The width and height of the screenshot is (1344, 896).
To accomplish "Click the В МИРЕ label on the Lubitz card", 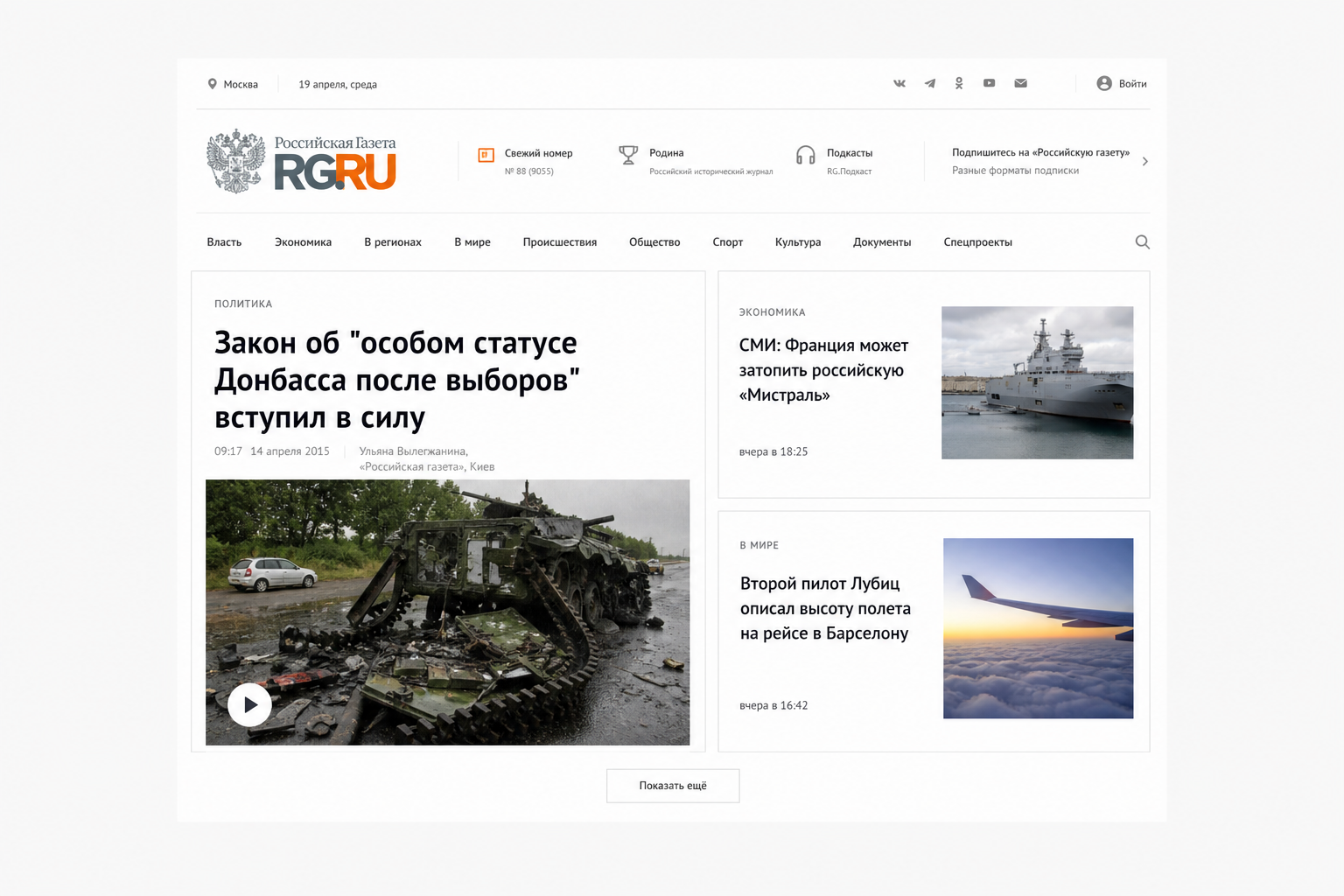I will (x=759, y=545).
